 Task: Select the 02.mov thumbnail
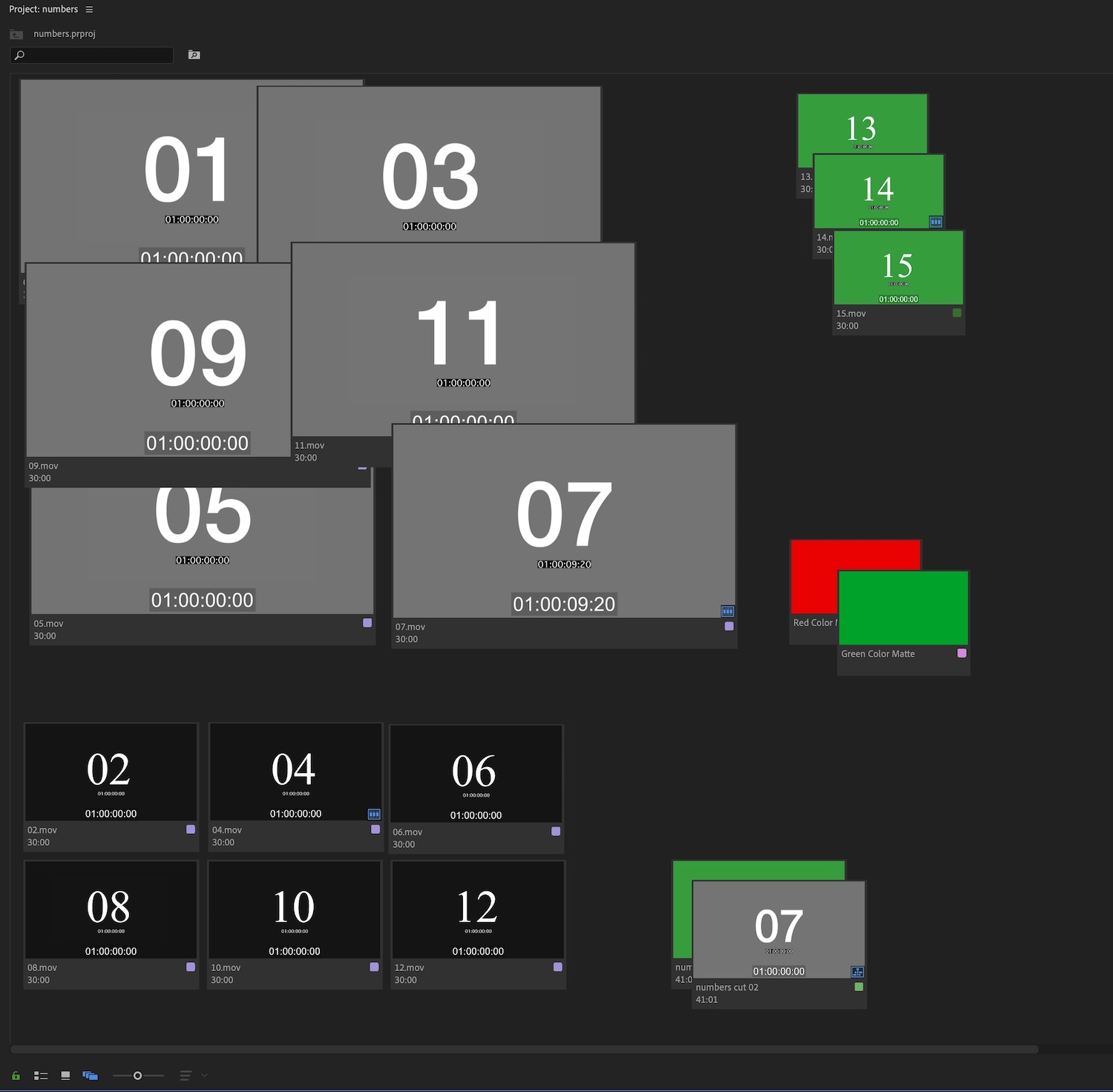tap(111, 772)
